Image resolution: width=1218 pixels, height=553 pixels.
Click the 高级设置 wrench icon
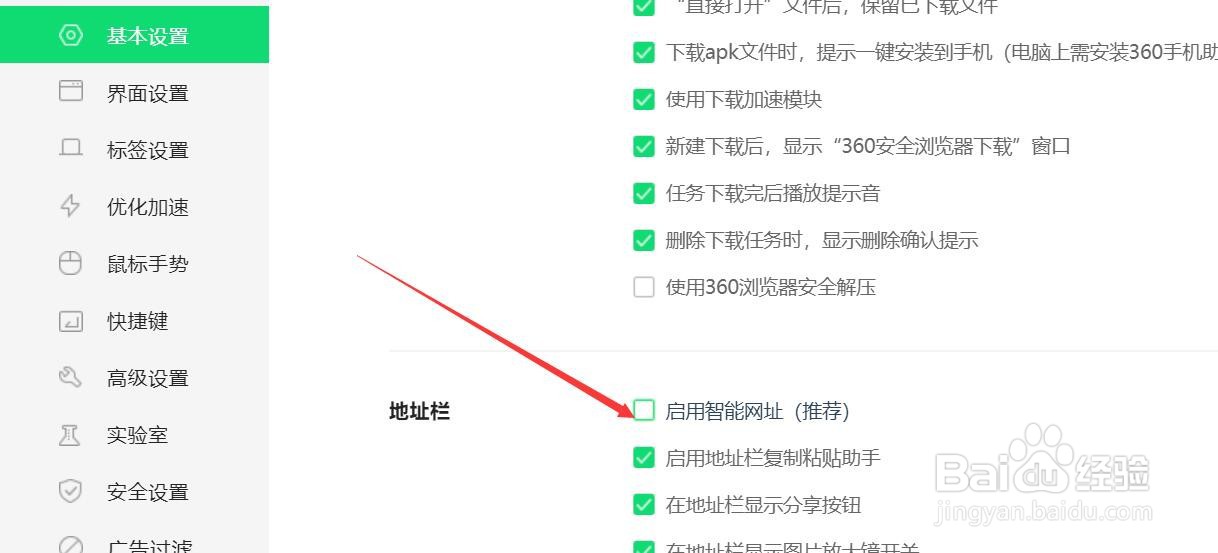[71, 377]
